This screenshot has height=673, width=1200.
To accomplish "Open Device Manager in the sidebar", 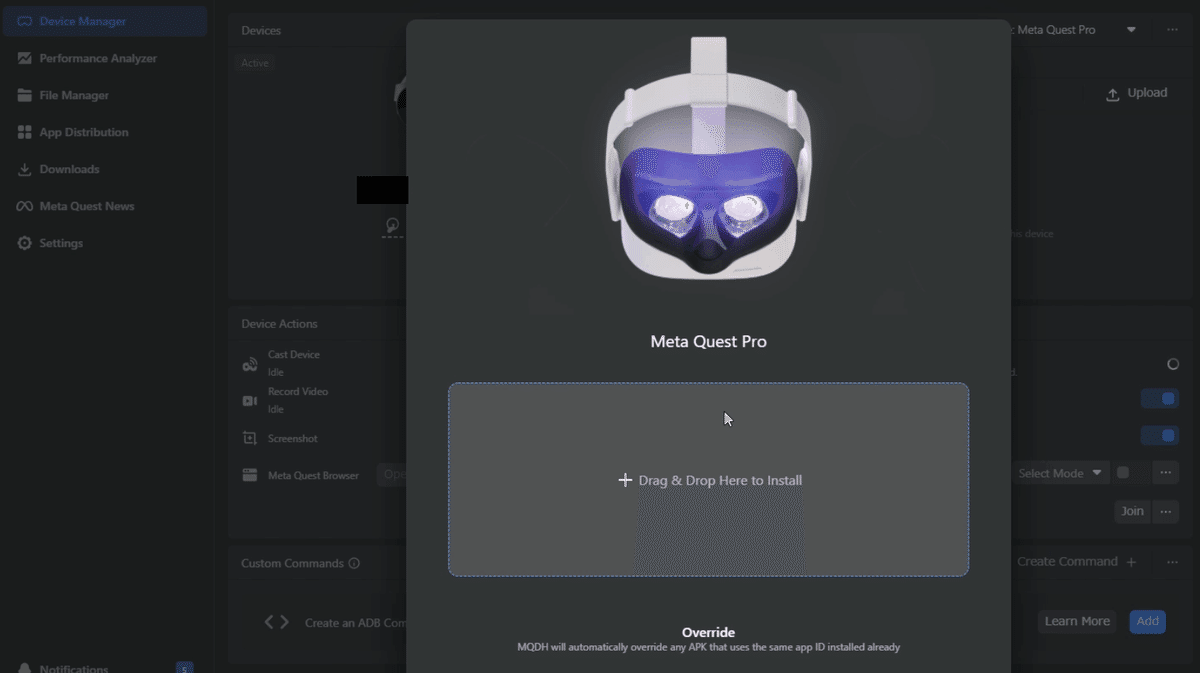I will [x=104, y=21].
